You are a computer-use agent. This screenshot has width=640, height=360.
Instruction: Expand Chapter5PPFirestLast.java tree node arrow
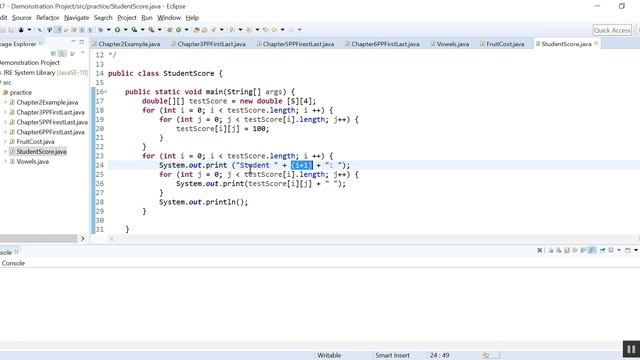pos(5,122)
